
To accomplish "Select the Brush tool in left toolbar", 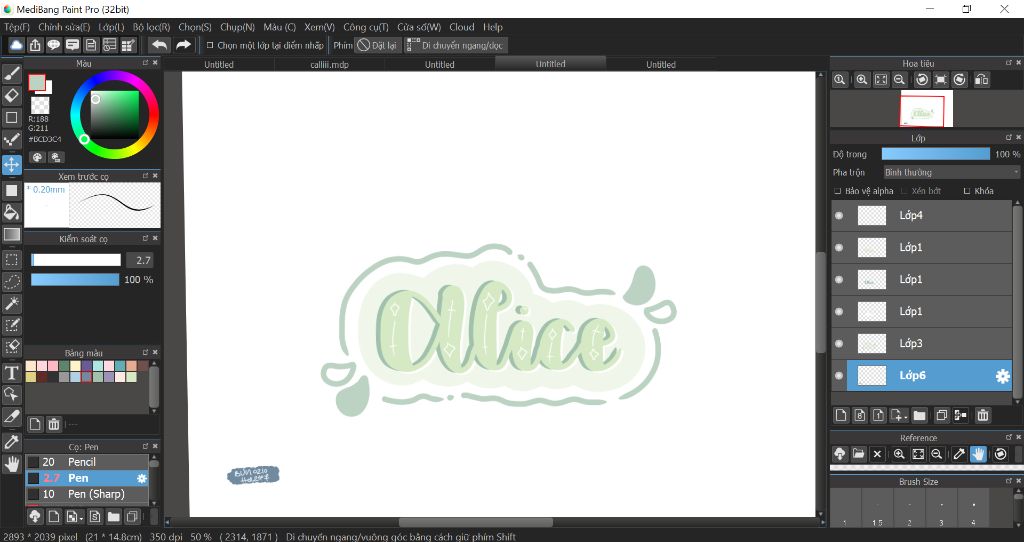I will point(12,73).
